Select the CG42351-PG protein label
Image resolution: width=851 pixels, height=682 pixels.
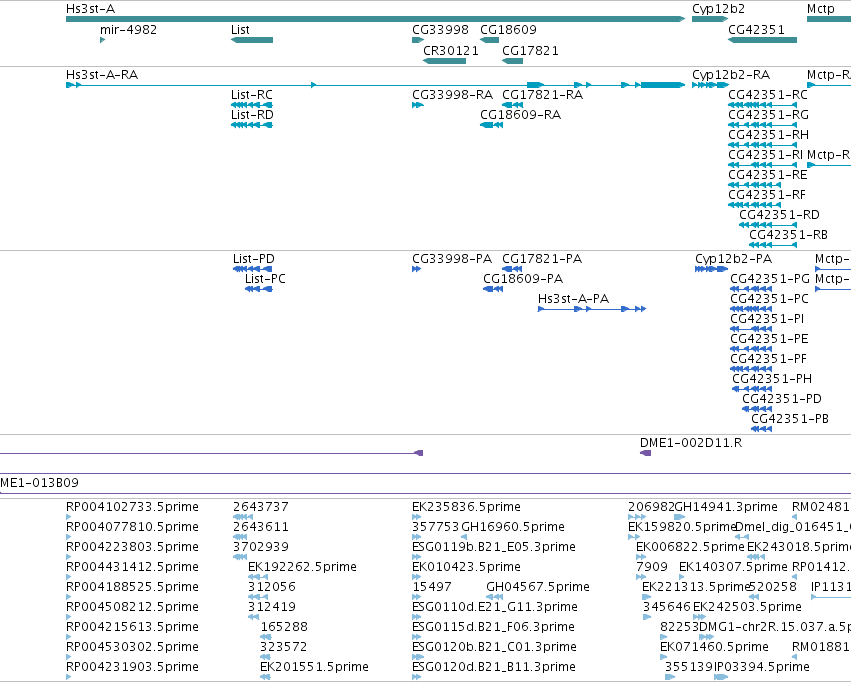pos(770,279)
